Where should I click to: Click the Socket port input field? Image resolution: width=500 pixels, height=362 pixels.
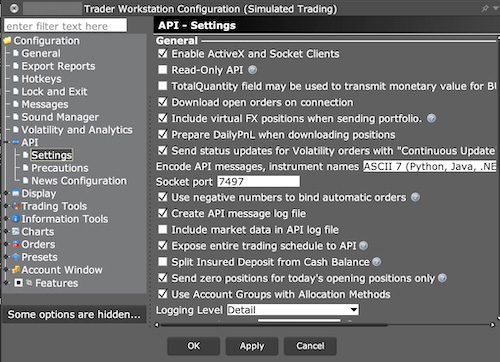click(x=258, y=182)
